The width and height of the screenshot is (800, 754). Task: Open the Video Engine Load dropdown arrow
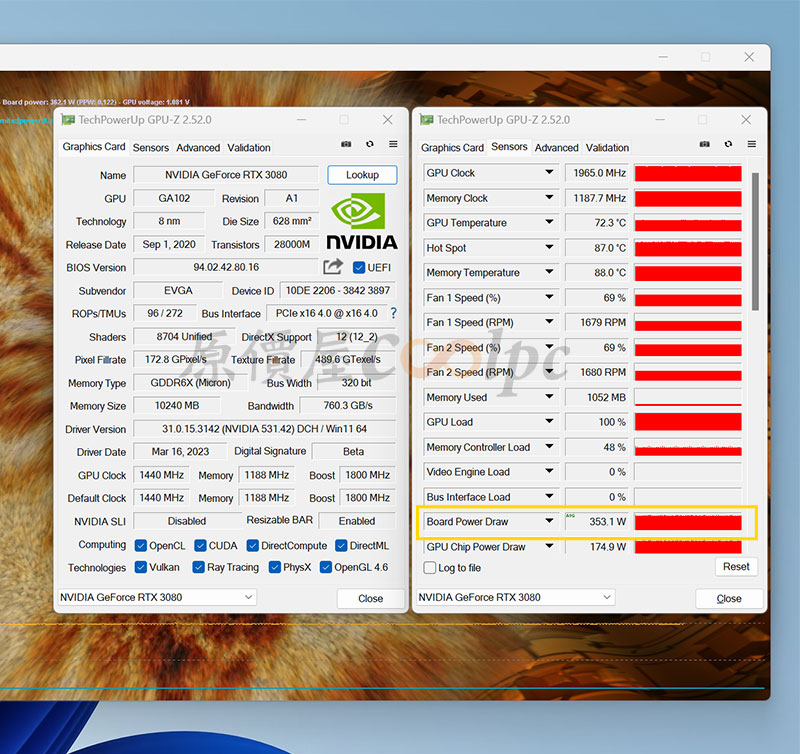[549, 471]
